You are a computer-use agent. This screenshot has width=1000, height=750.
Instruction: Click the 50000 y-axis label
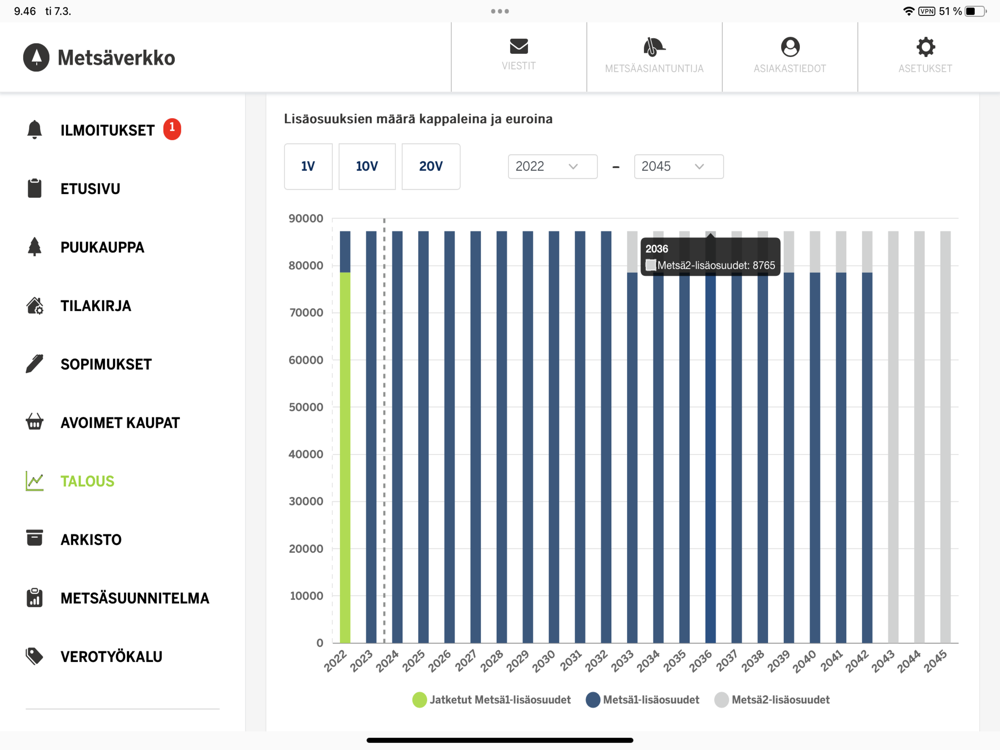pyautogui.click(x=306, y=407)
